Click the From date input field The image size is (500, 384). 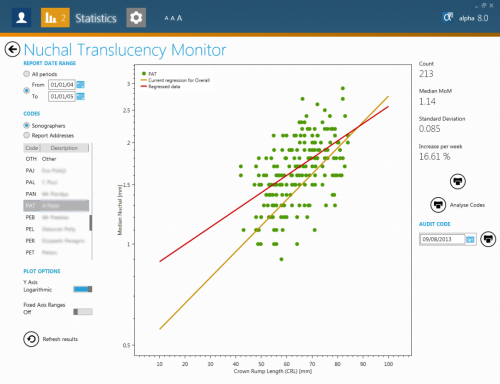coord(62,85)
